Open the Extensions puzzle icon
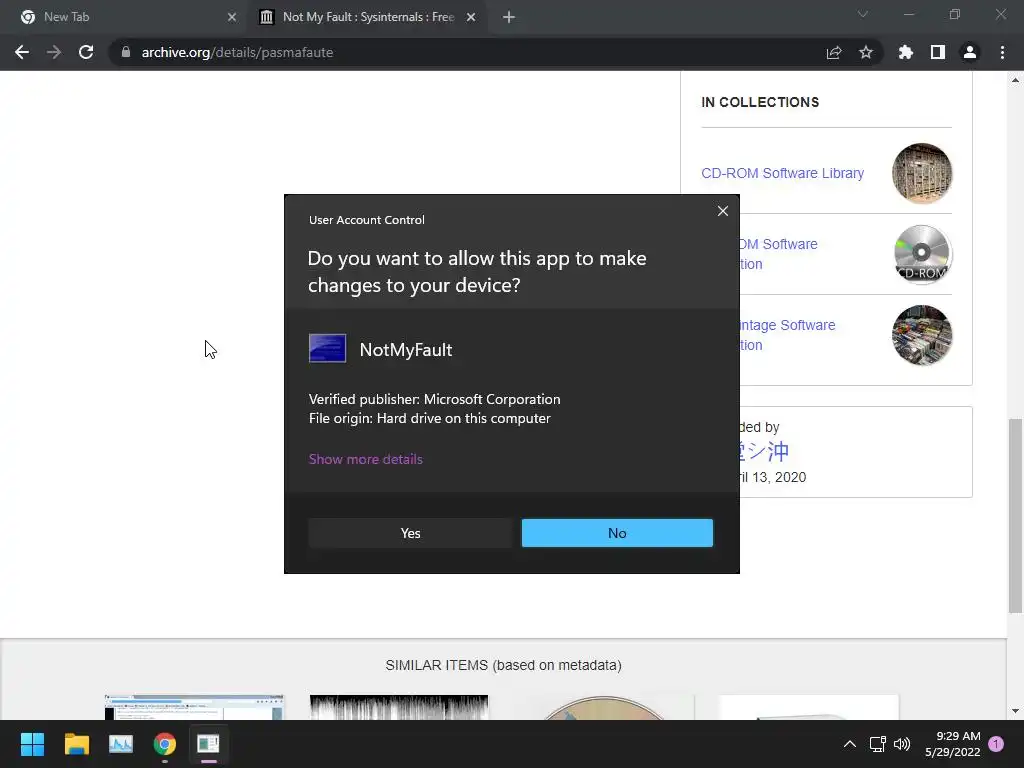Image resolution: width=1024 pixels, height=768 pixels. 906,52
